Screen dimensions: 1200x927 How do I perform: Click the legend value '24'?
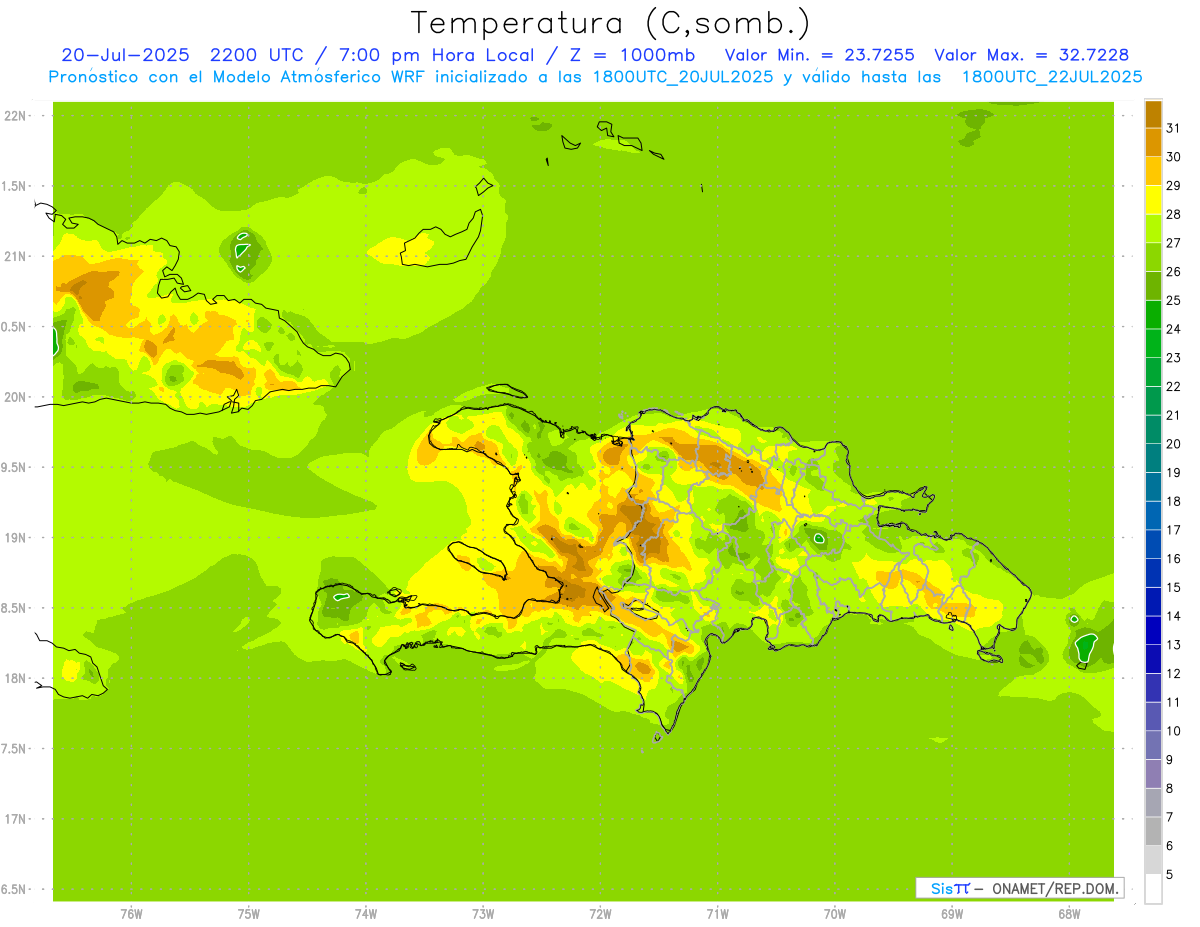[x=1173, y=329]
